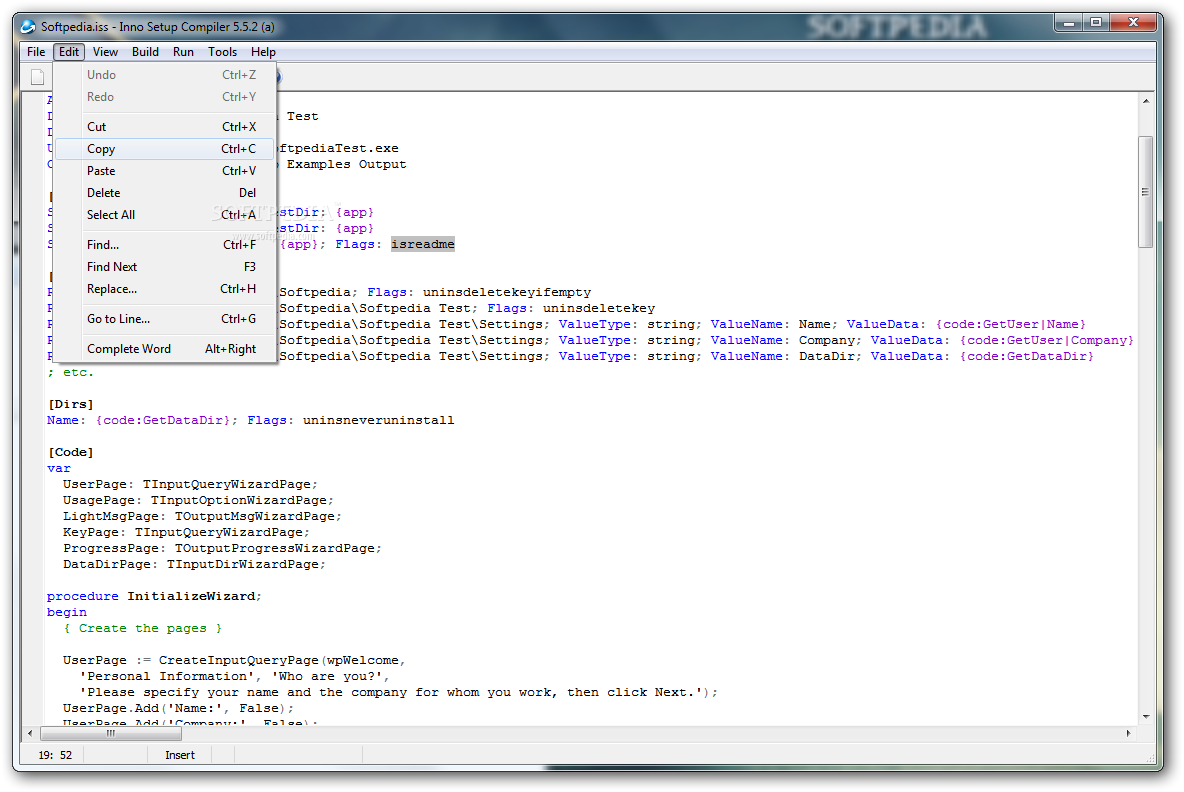Viewport: 1184px width, 792px height.
Task: Select Copy from the Edit menu
Action: point(165,149)
